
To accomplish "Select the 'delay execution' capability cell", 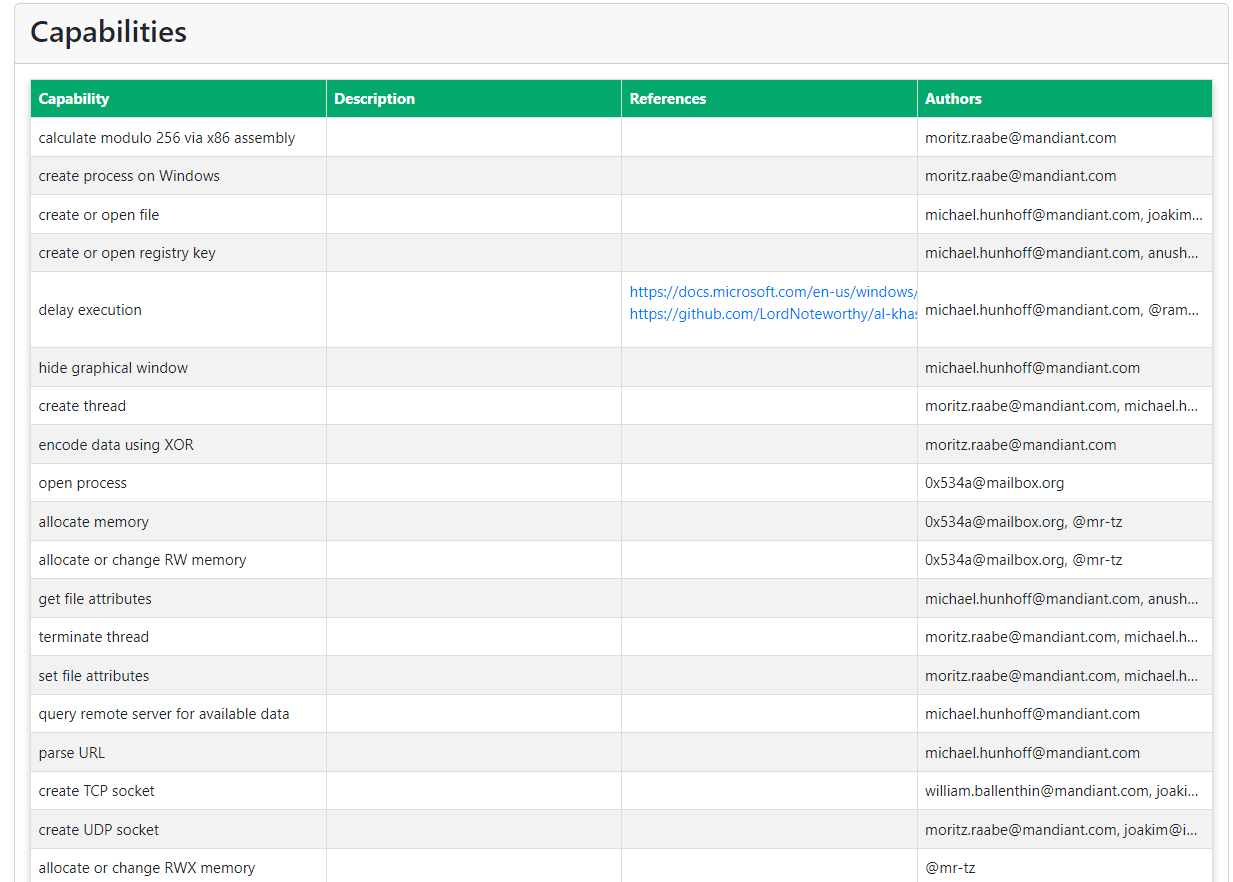I will (90, 310).
